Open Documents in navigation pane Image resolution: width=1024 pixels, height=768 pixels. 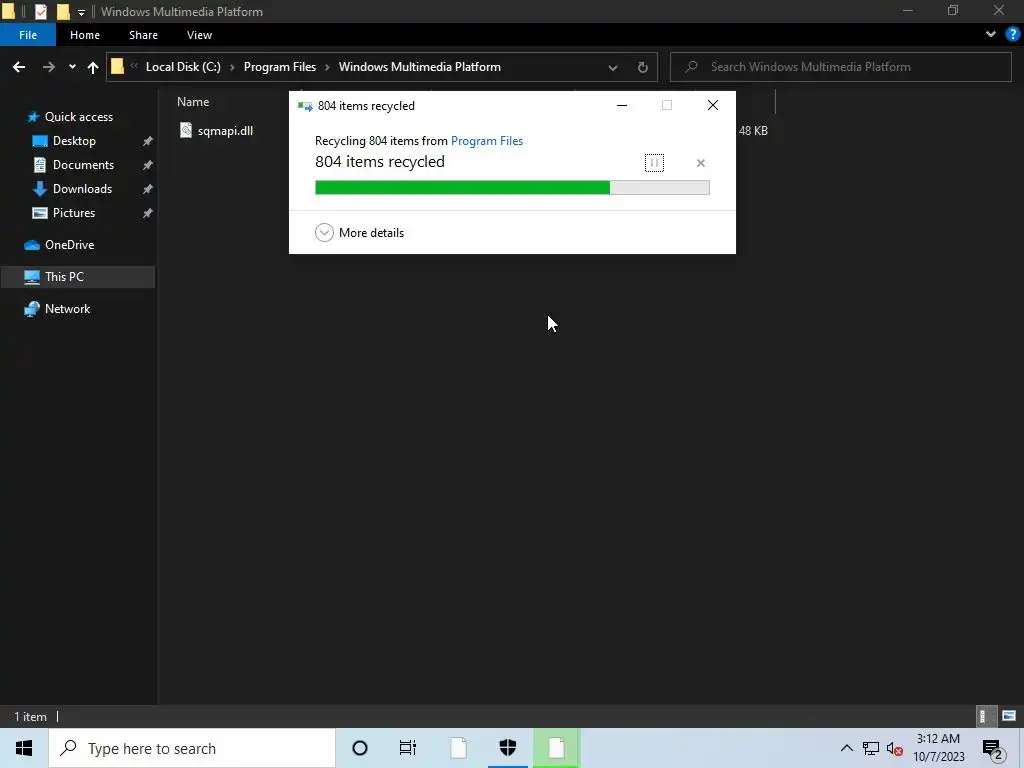tap(83, 165)
